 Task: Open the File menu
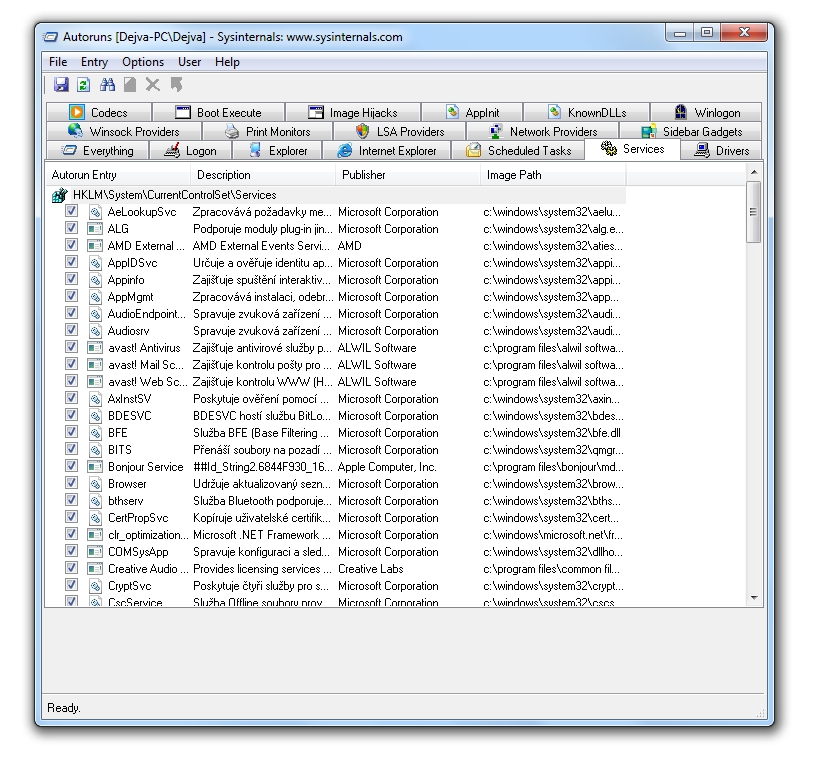pyautogui.click(x=58, y=62)
